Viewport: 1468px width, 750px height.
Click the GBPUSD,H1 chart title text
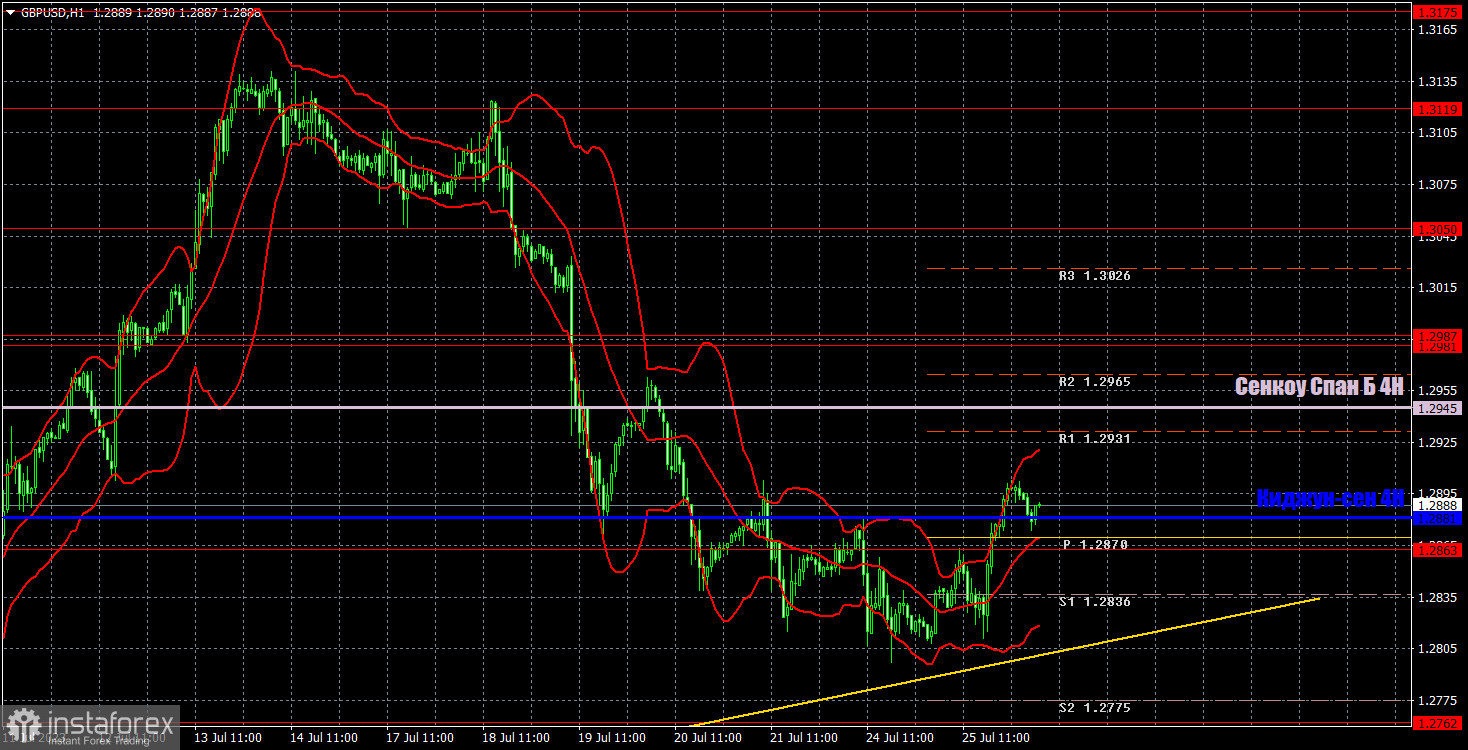[x=54, y=13]
